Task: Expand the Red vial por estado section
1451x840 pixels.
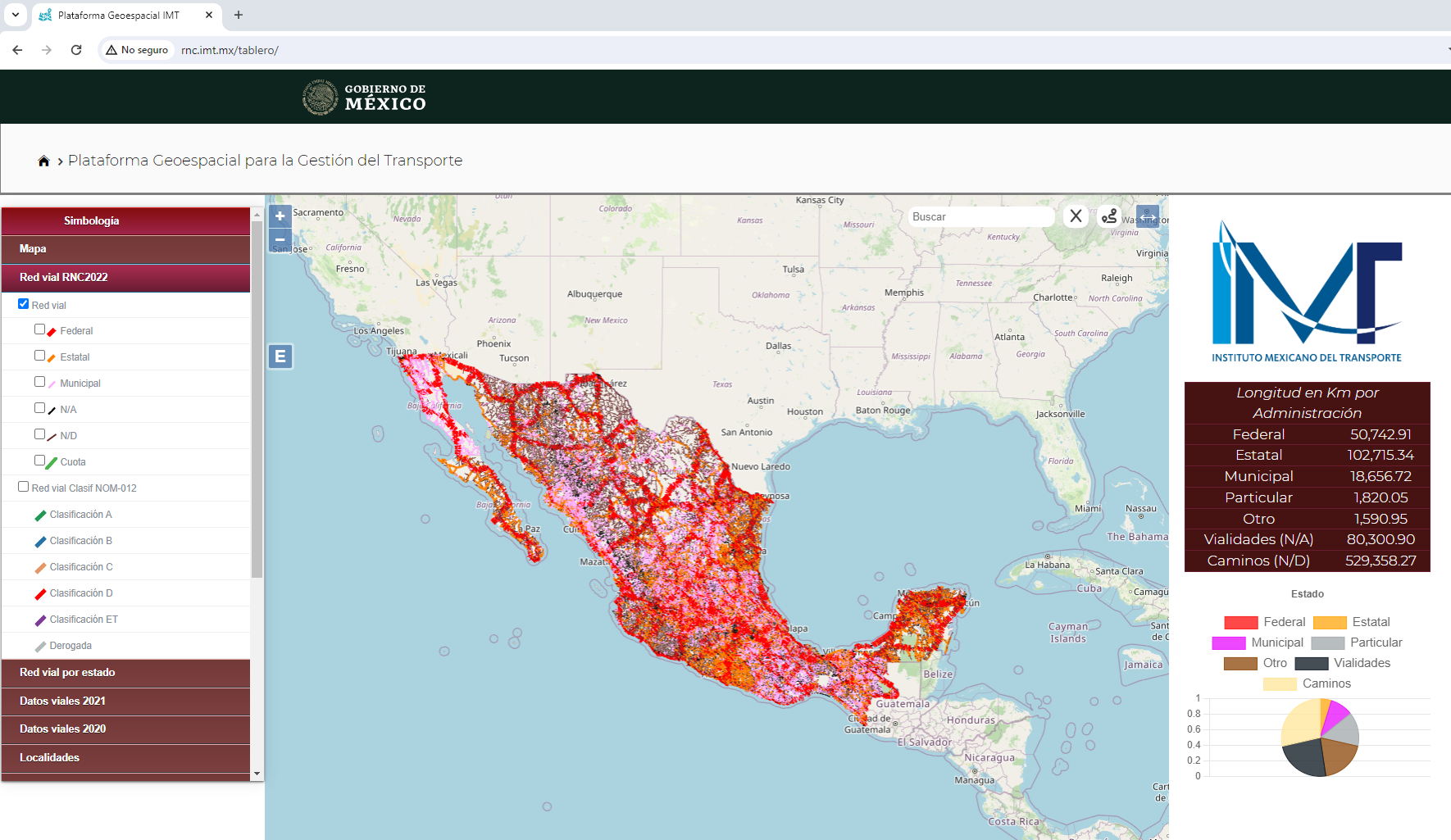Action: (x=125, y=672)
